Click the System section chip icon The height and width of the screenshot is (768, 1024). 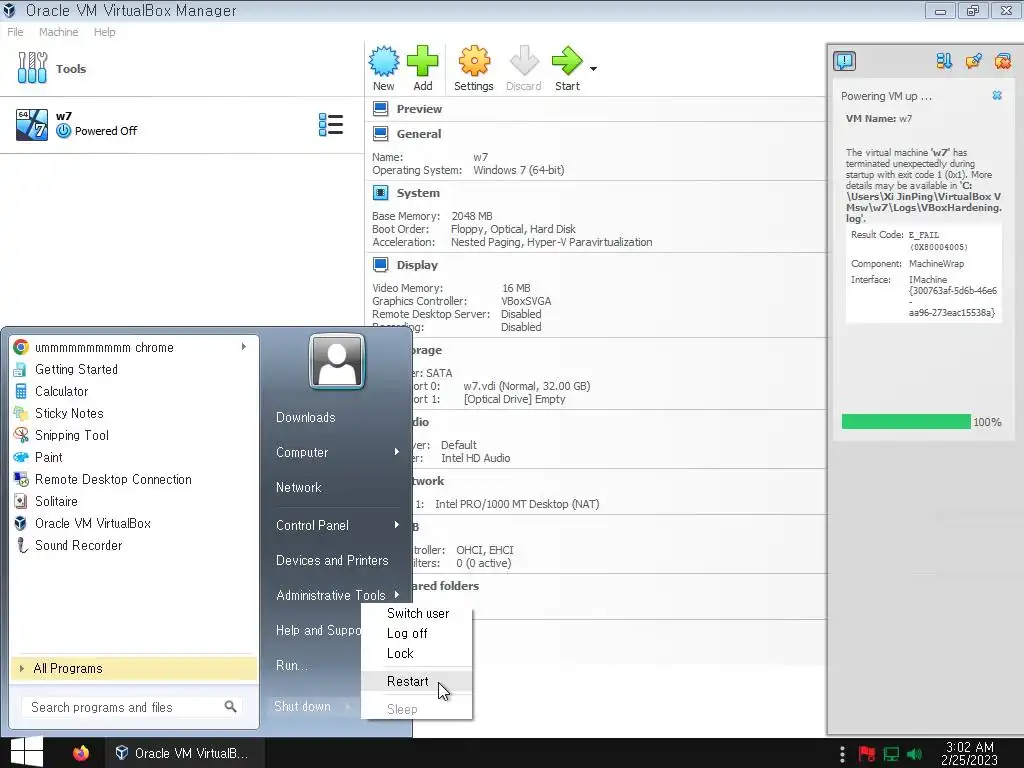[380, 193]
